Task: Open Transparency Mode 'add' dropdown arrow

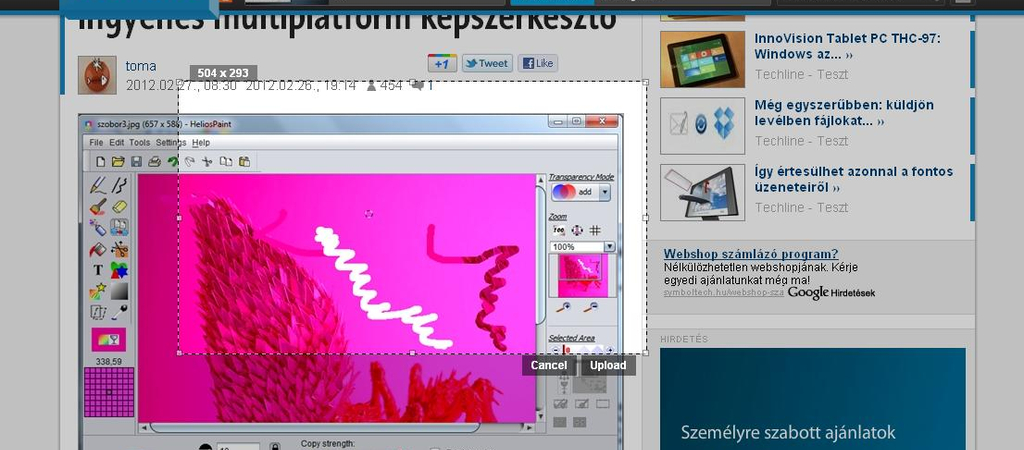Action: point(604,192)
